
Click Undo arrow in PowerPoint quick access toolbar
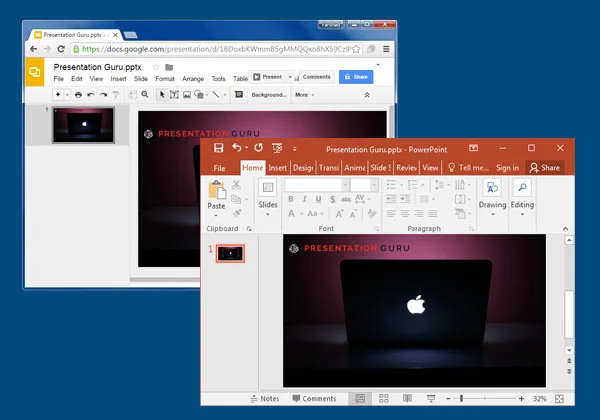[237, 148]
